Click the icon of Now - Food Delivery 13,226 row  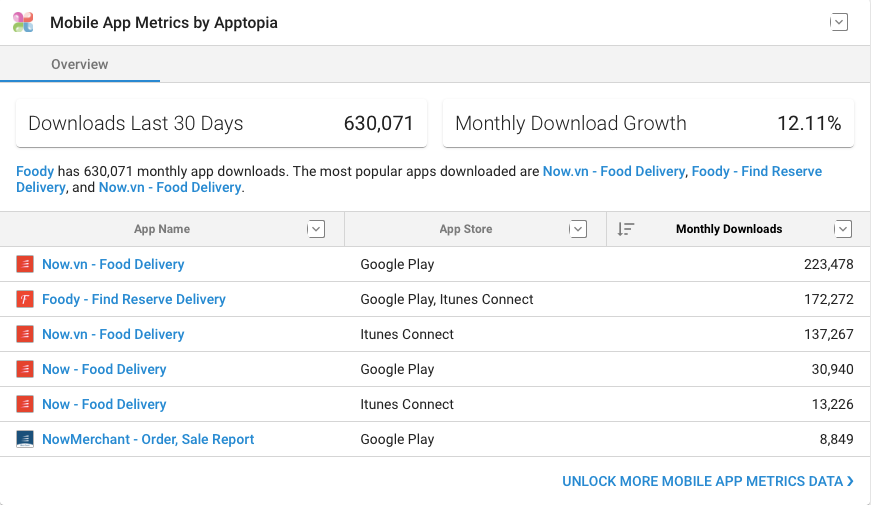click(24, 404)
